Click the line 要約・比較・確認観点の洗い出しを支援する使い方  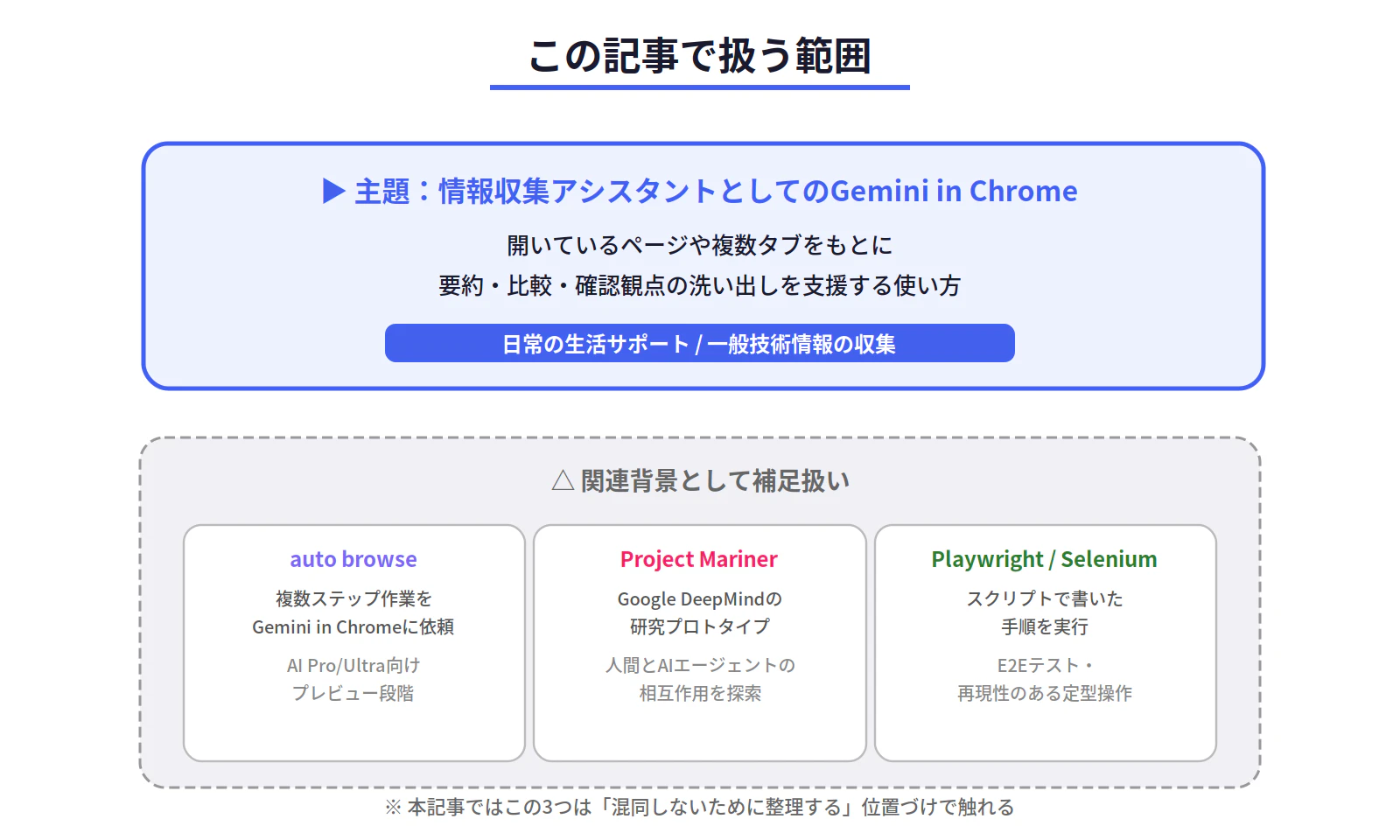700,285
